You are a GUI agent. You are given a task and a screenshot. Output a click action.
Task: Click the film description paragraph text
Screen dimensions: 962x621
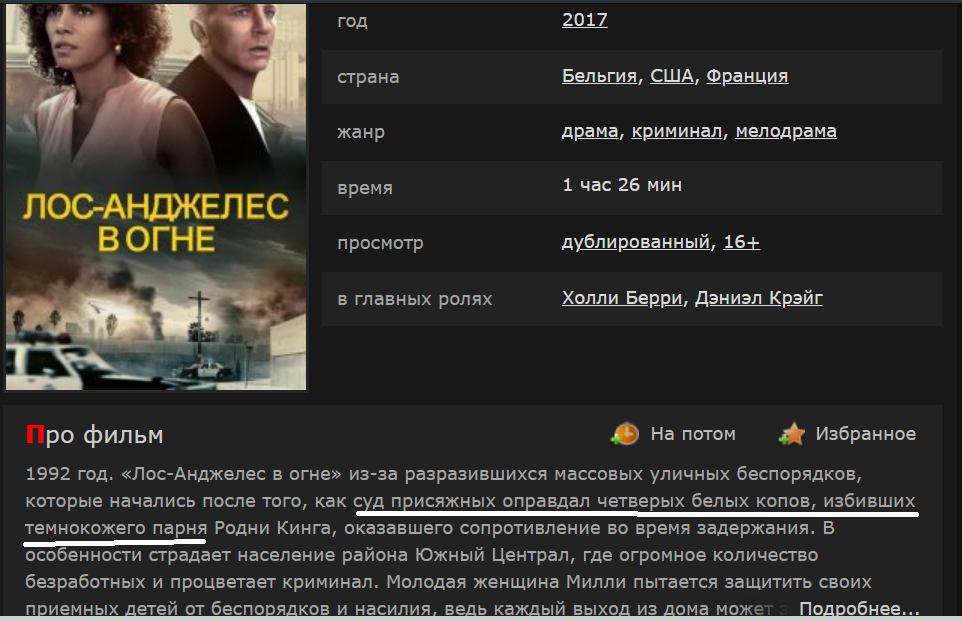click(472, 541)
